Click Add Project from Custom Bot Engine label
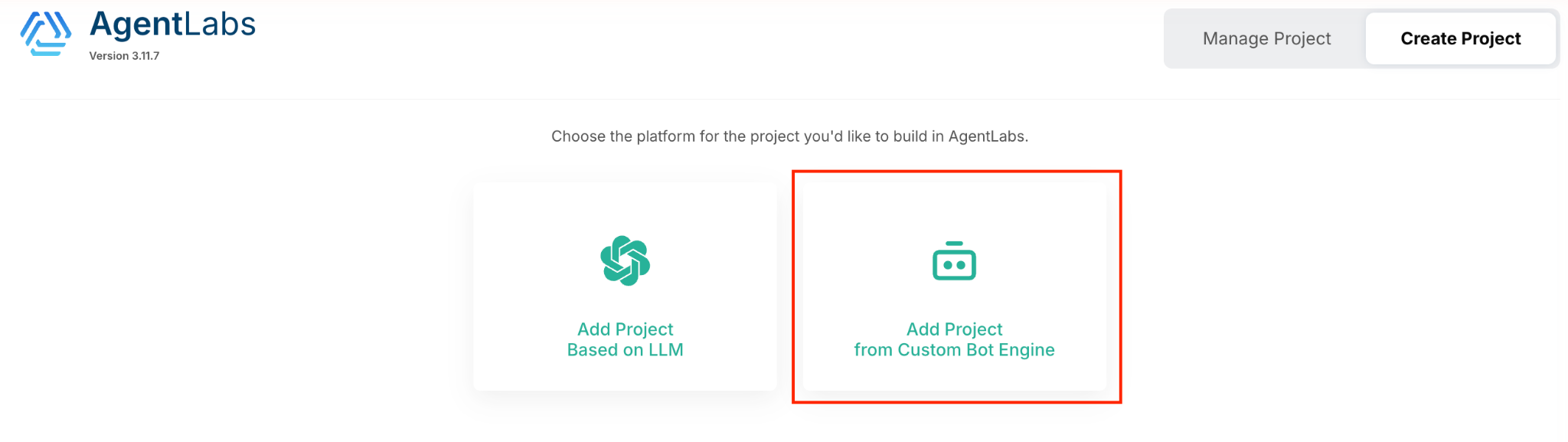Screen dimensions: 1568x442 pos(954,339)
